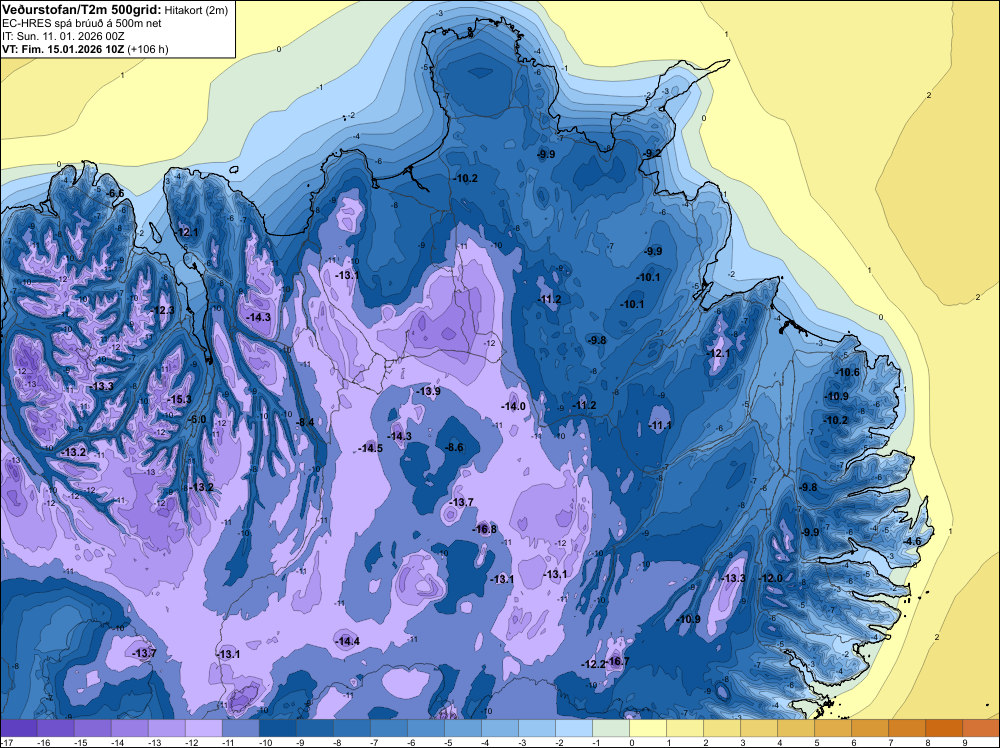Image resolution: width=1000 pixels, height=748 pixels.
Task: Click the legend label "7" in color bar
Action: click(x=891, y=742)
